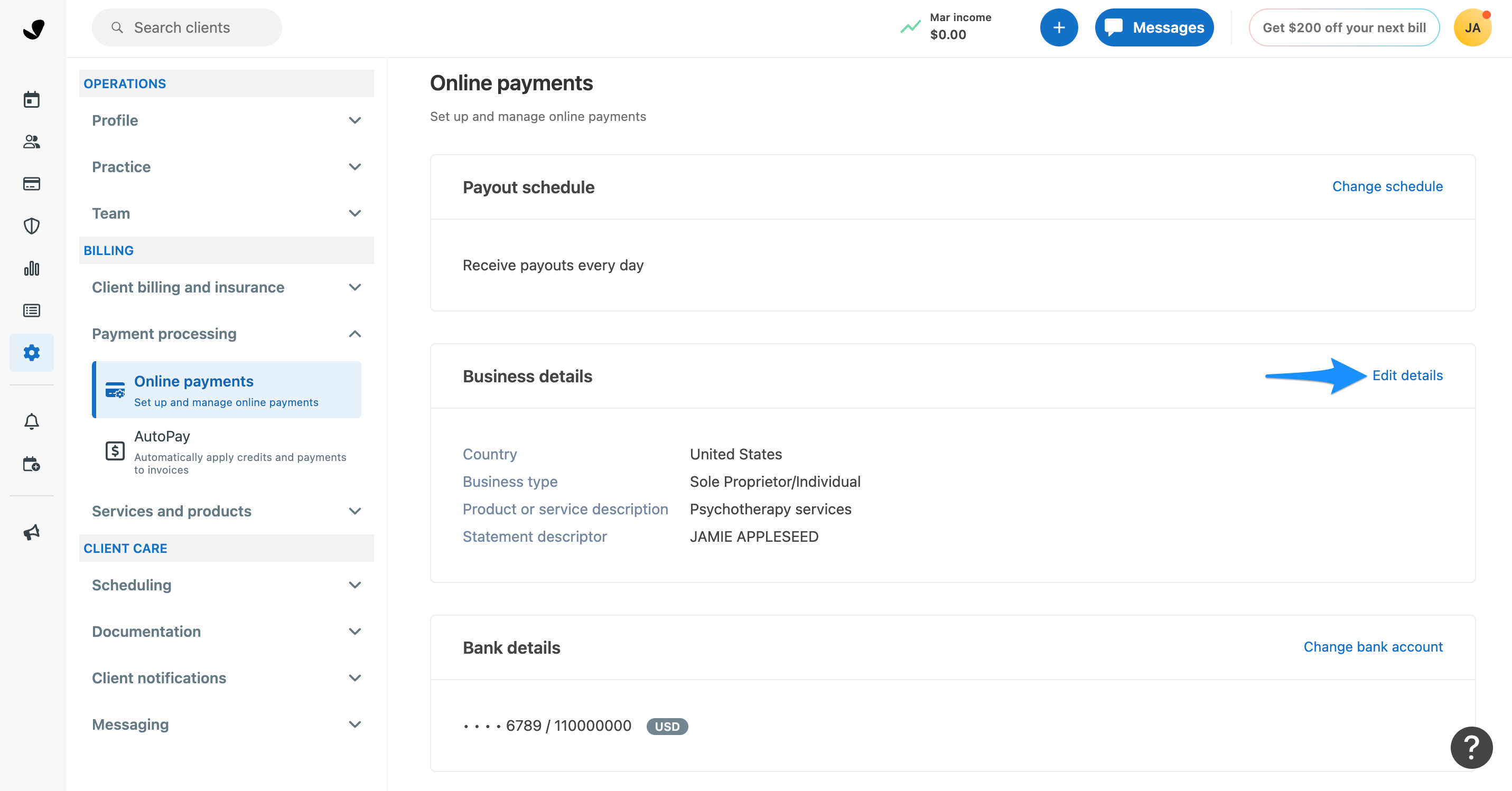The width and height of the screenshot is (1512, 791).
Task: Open the calendar icon in left sidebar
Action: (32, 100)
